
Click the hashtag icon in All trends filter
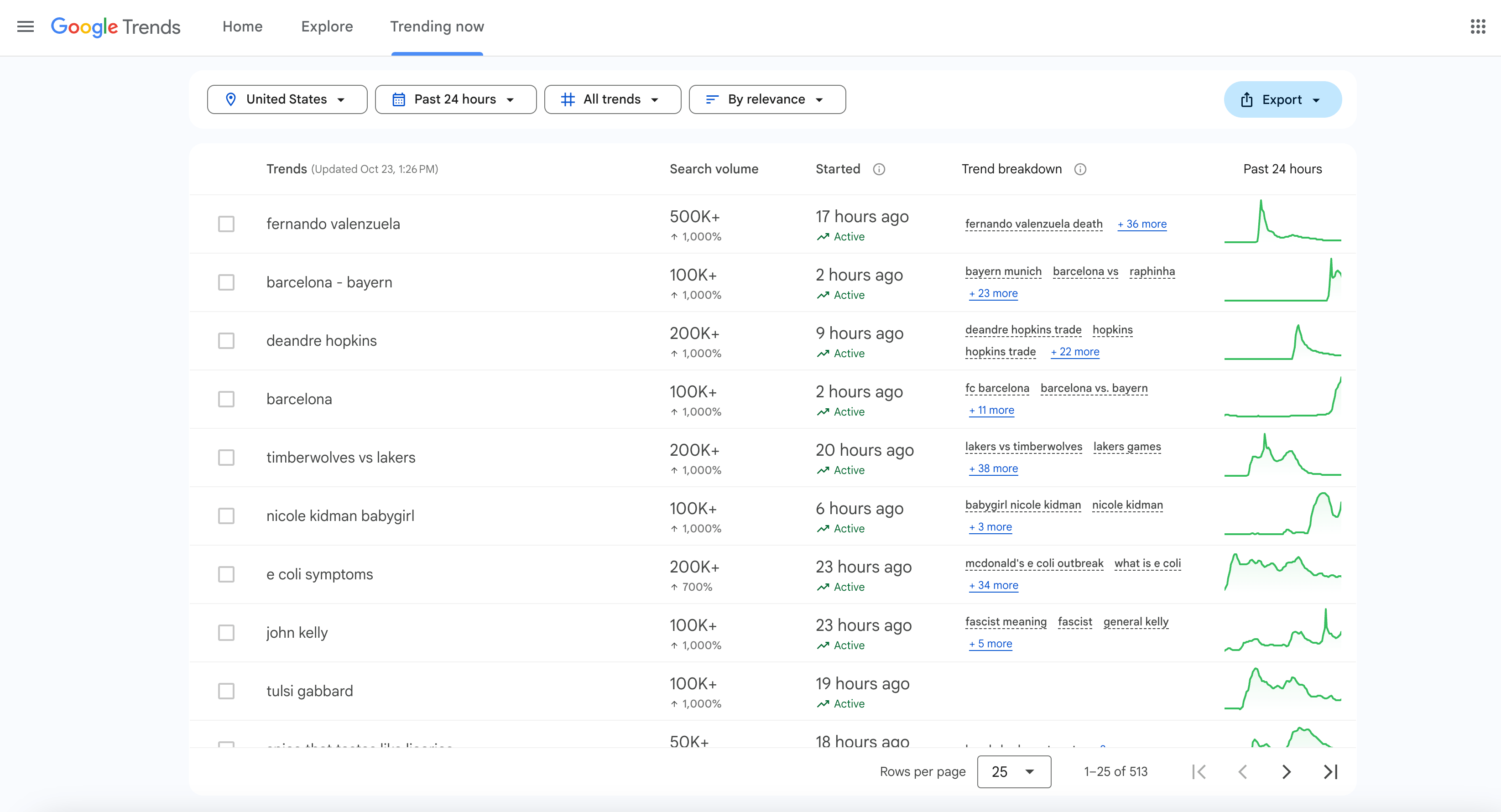[568, 99]
